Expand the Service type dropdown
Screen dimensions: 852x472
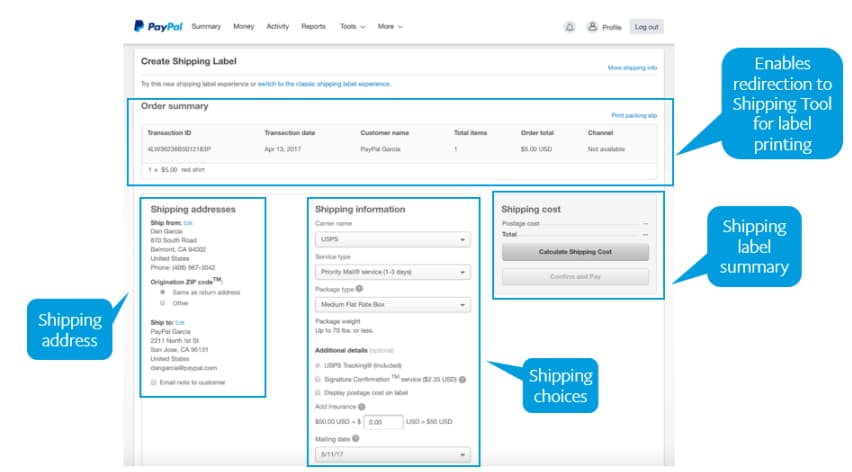point(392,272)
